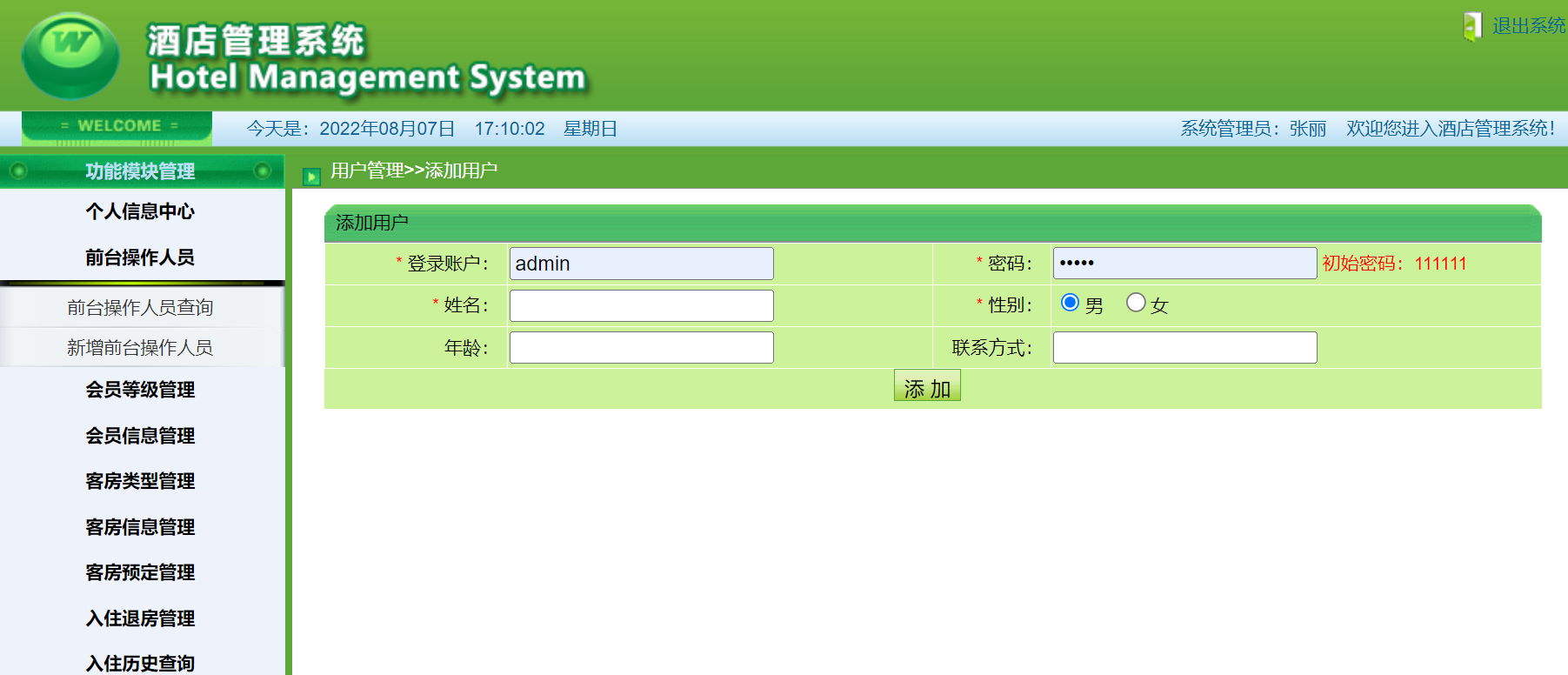Click the Hotel Management System title
The width and height of the screenshot is (1568, 675).
368,78
